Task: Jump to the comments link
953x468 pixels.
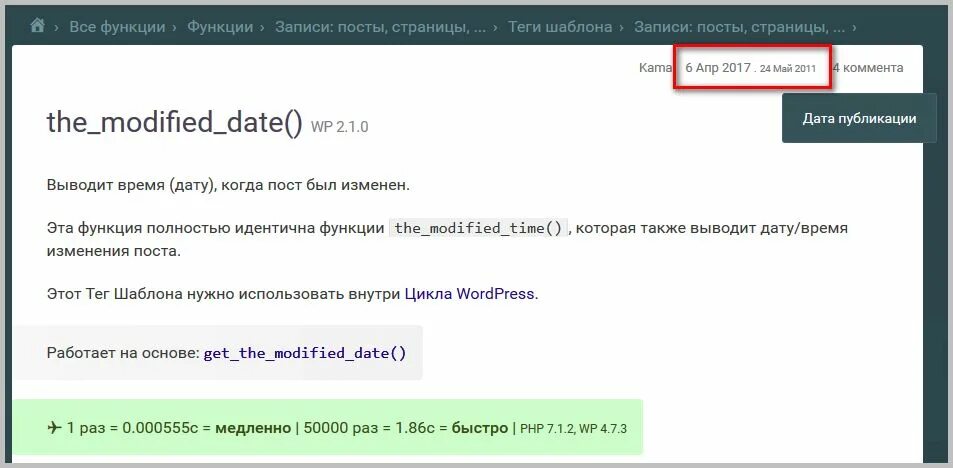Action: (x=868, y=67)
